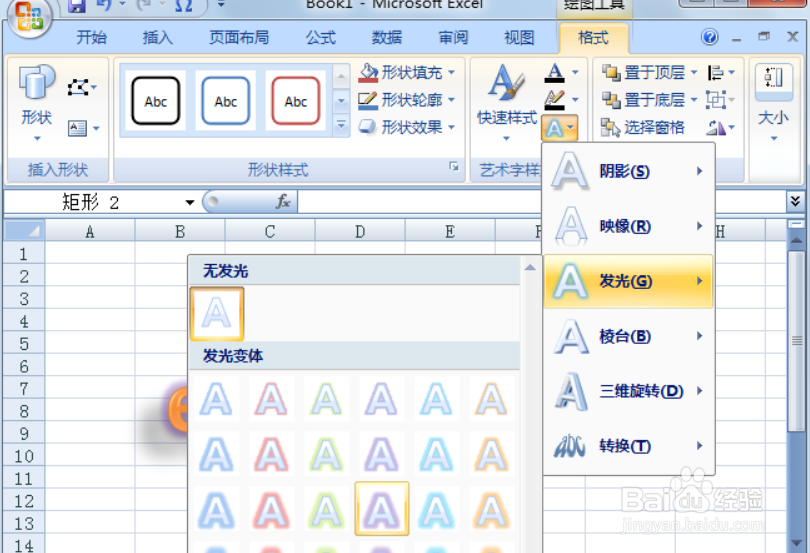Click the omega symbol icon

coord(183,6)
